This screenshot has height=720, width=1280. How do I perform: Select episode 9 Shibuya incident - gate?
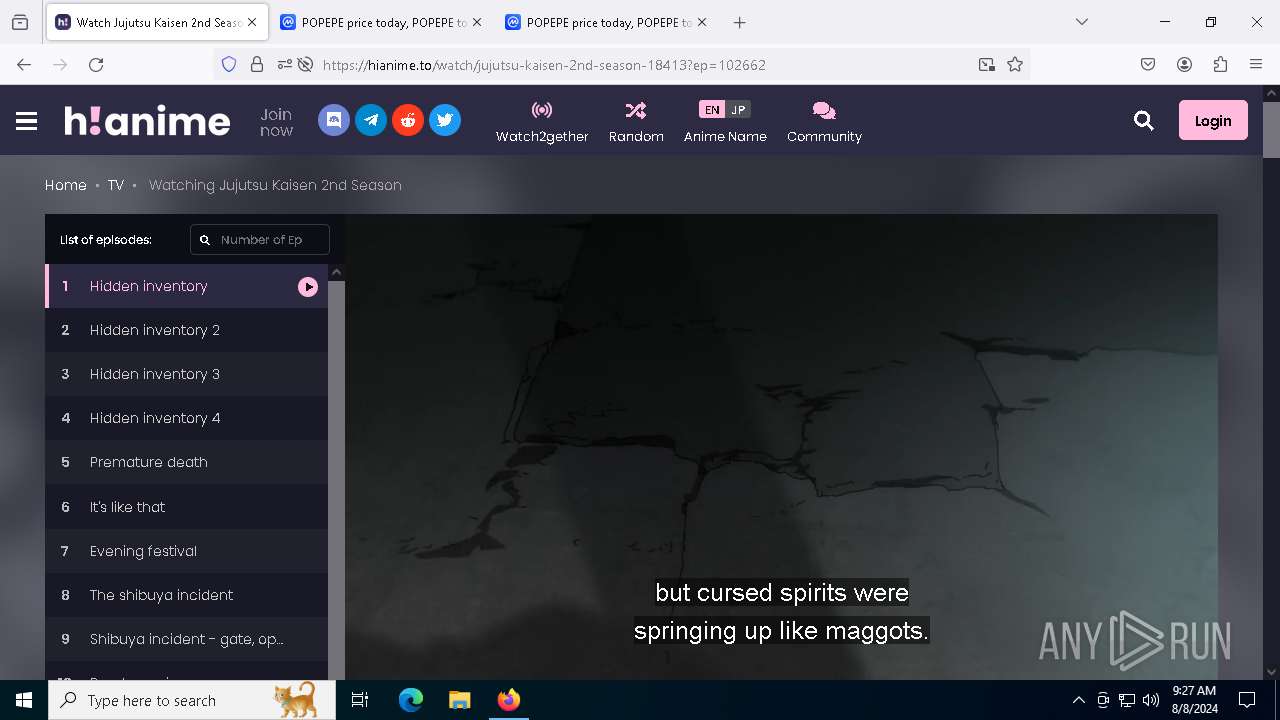coord(186,639)
